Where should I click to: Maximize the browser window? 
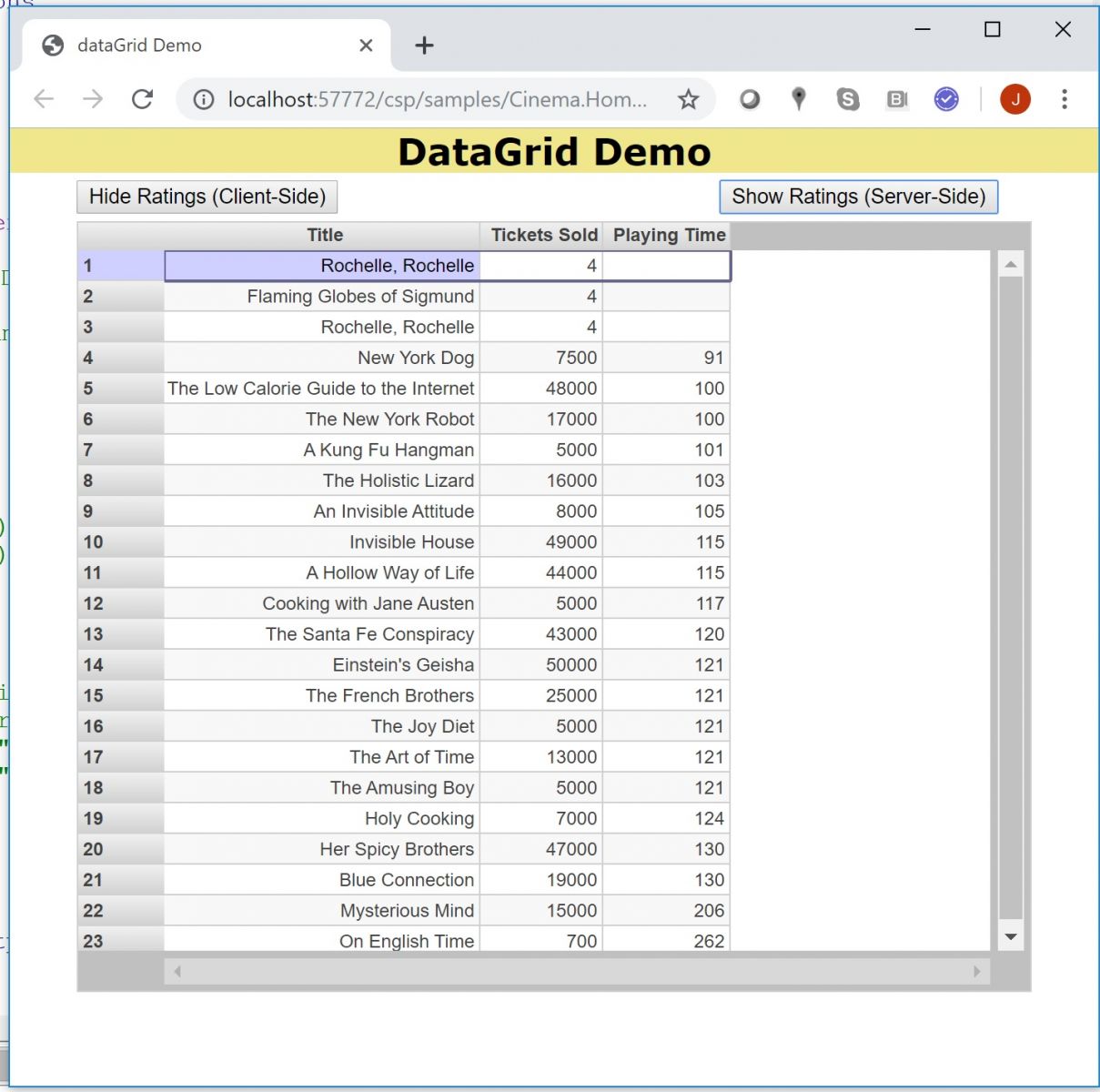[993, 29]
